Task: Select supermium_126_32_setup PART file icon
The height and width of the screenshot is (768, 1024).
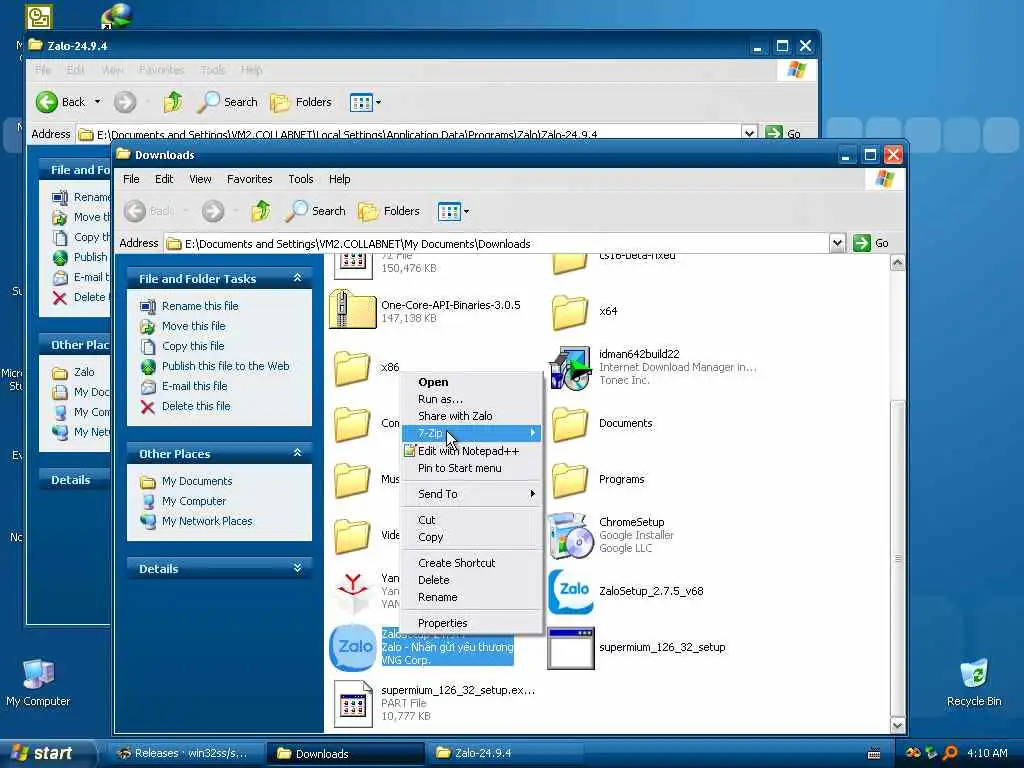Action: tap(353, 703)
